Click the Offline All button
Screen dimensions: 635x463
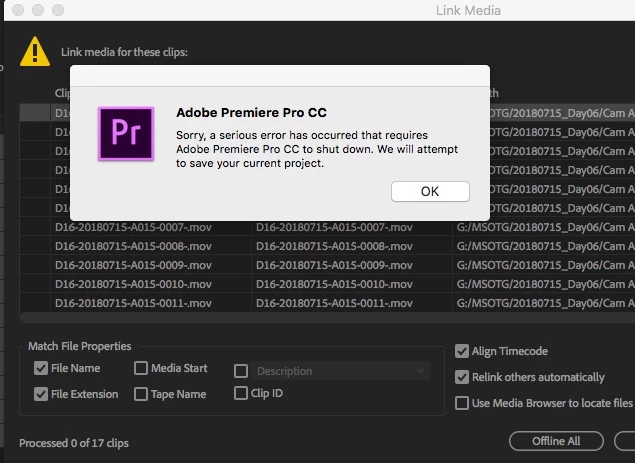(556, 441)
